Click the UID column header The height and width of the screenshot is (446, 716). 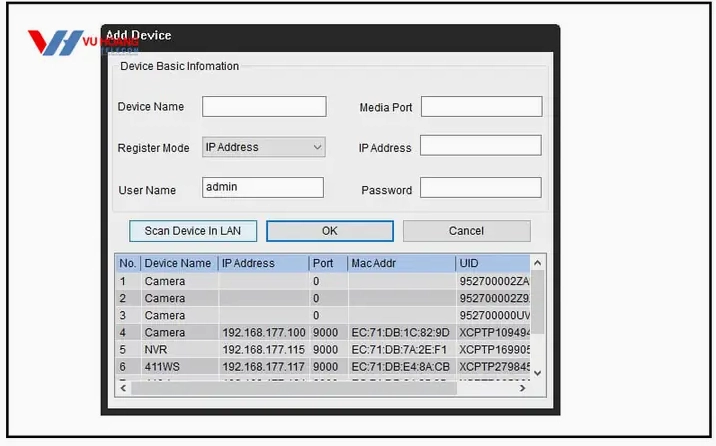coord(490,264)
